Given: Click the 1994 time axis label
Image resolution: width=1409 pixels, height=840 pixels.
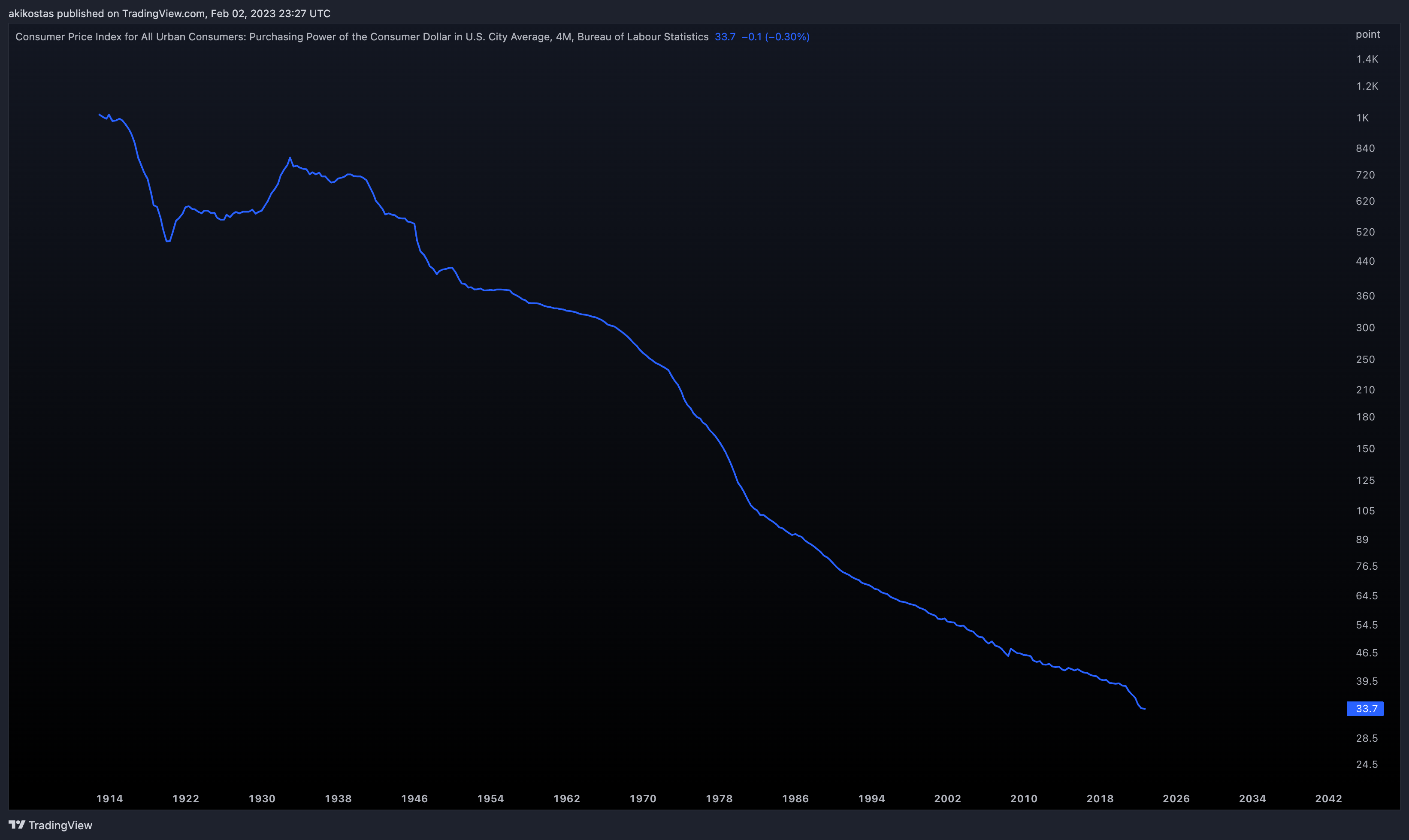Looking at the screenshot, I should [x=871, y=799].
